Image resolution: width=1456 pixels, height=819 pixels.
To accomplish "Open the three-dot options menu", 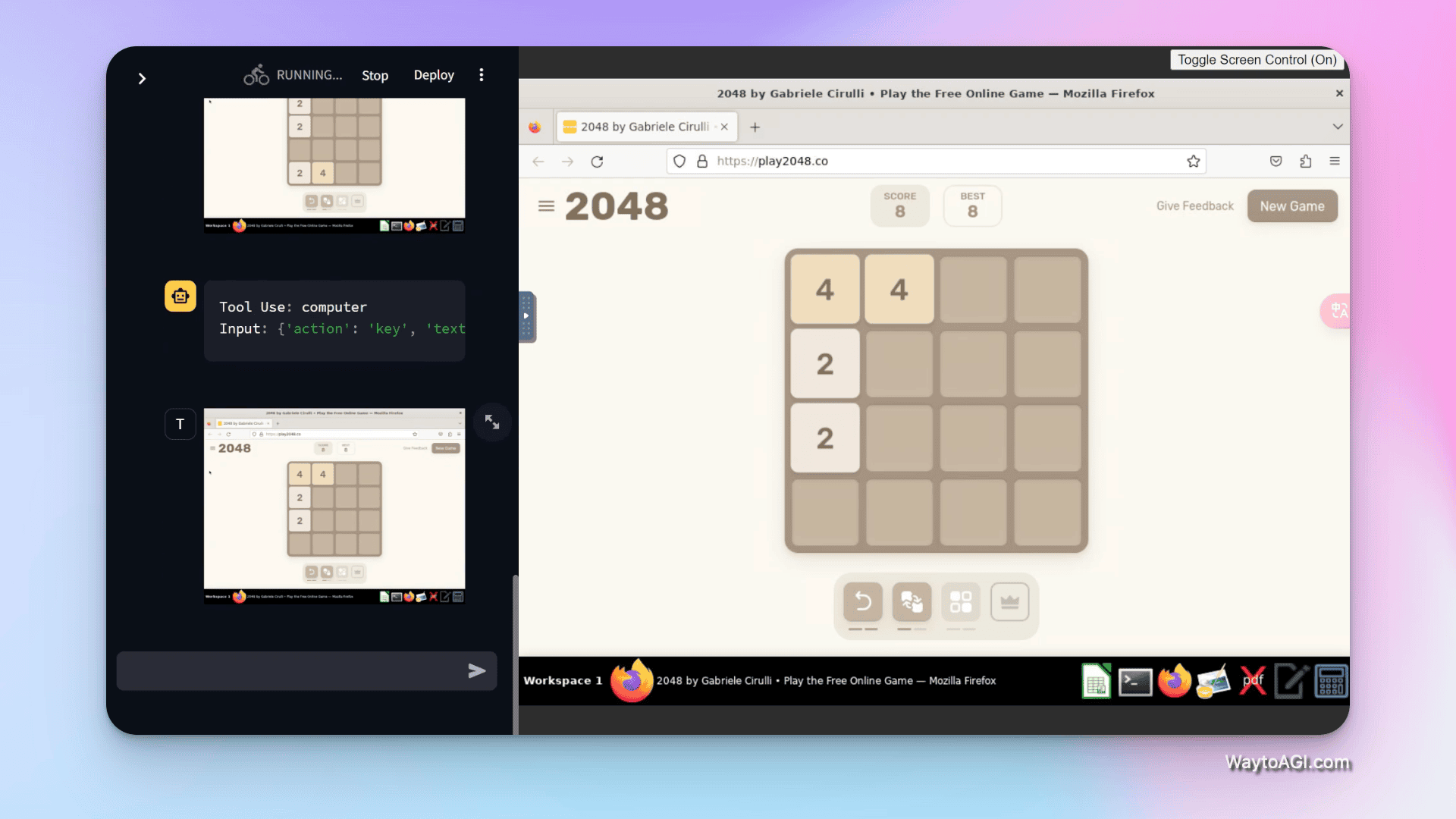I will (482, 75).
